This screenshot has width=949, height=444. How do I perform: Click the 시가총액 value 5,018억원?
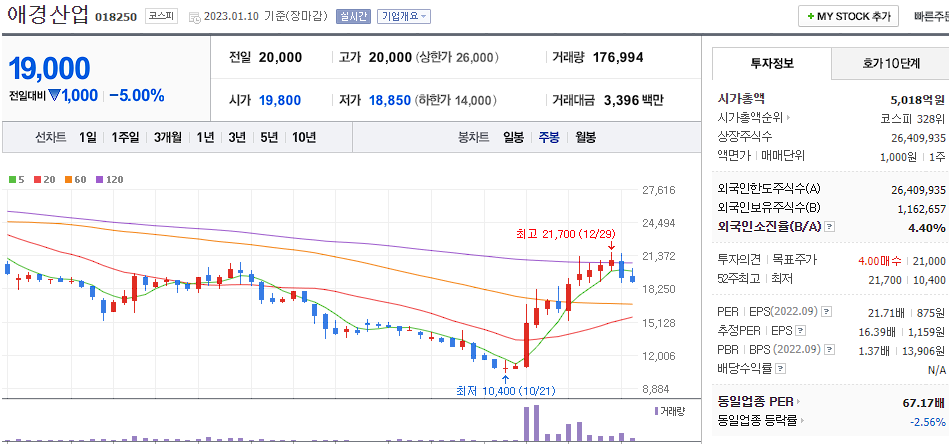[918, 100]
